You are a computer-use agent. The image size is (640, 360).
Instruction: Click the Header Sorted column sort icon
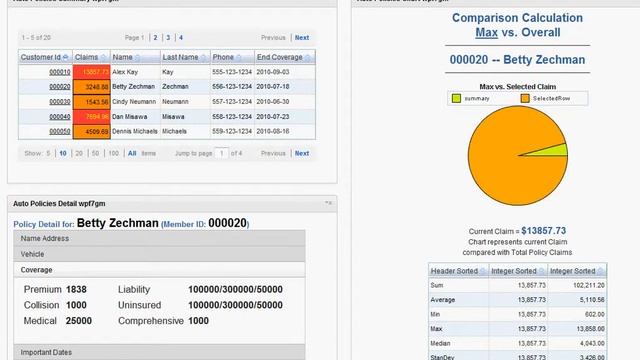(x=483, y=271)
